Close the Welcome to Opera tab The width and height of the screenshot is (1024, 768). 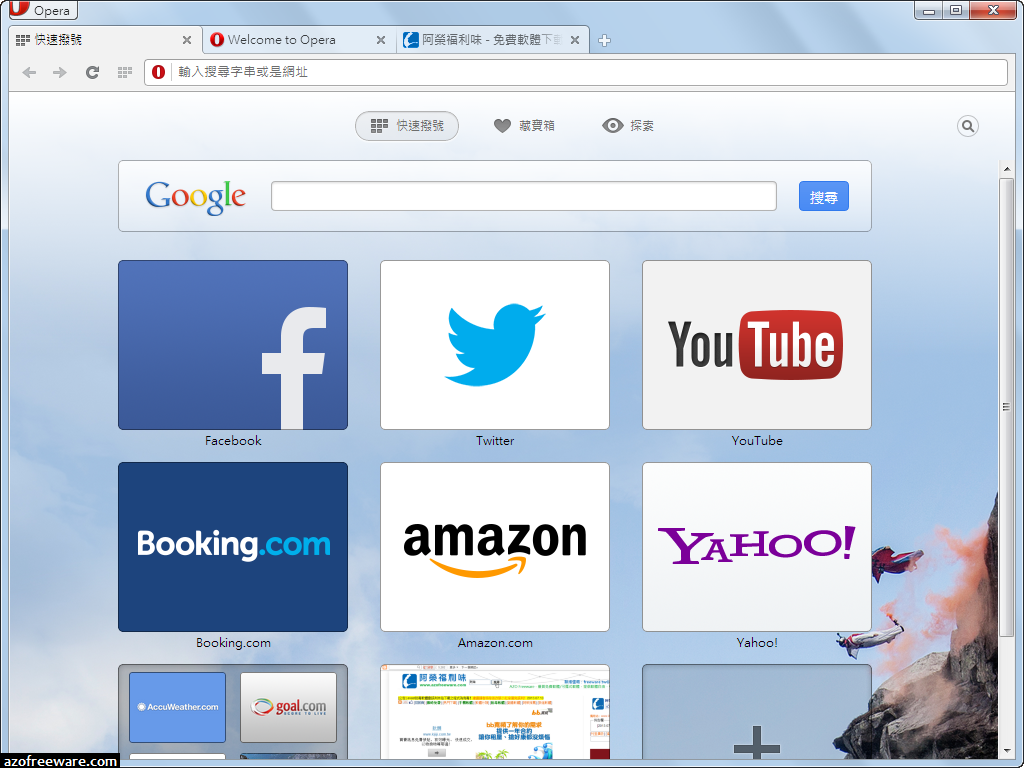[381, 40]
